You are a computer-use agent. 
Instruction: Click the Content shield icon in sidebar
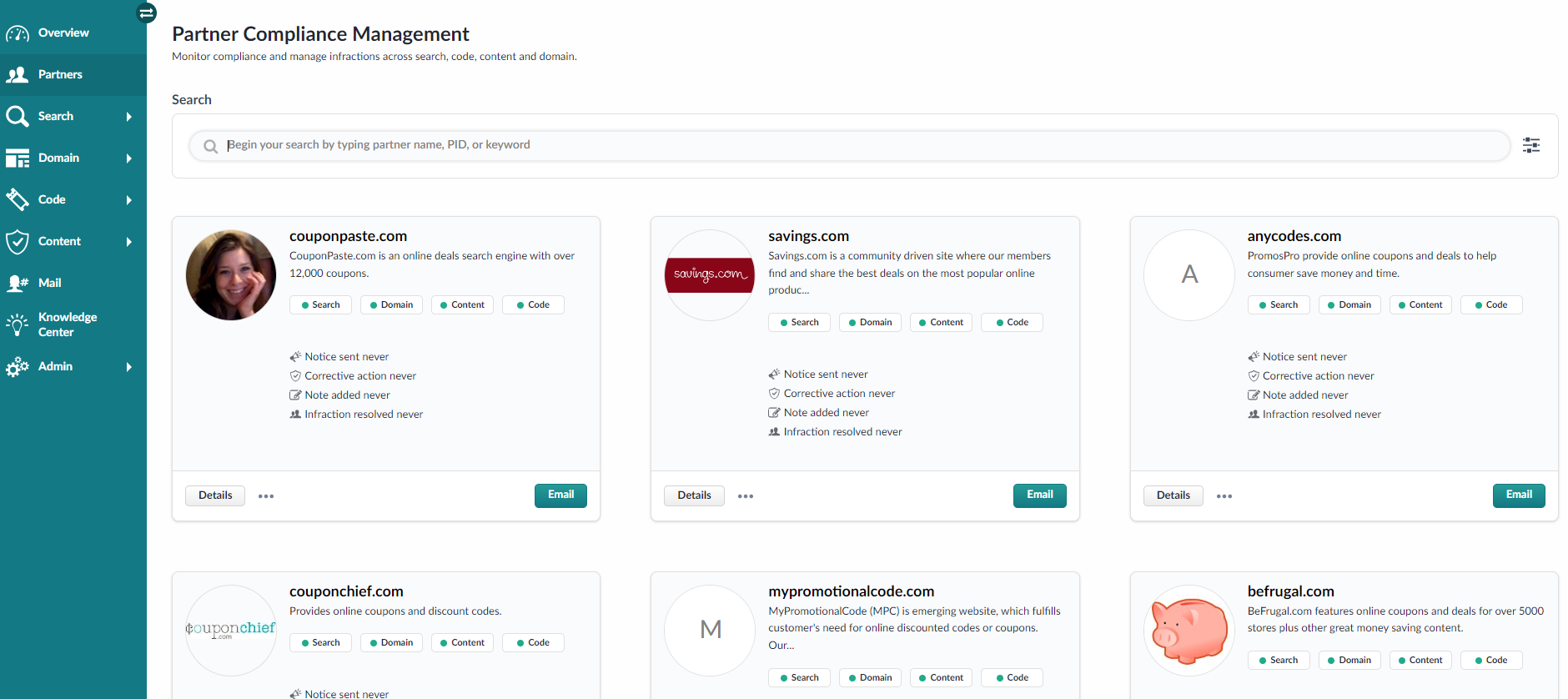[x=18, y=242]
